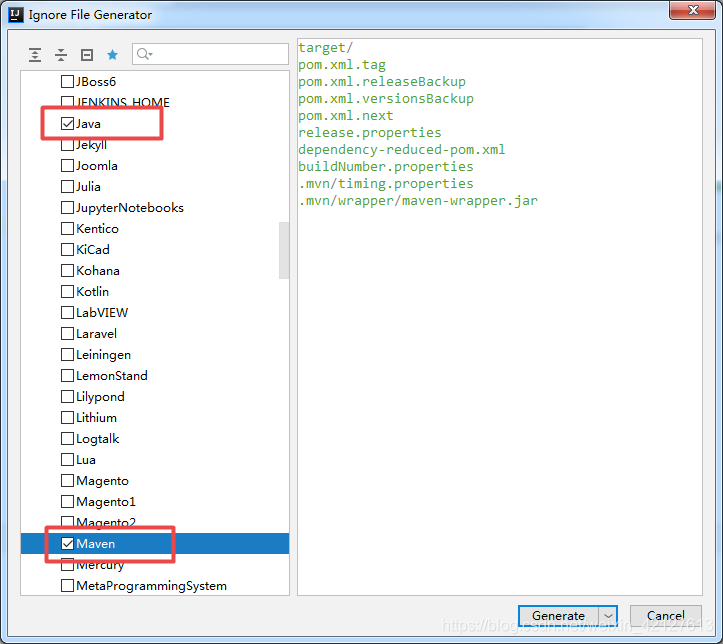723x644 pixels.
Task: Click the Cancel button
Action: point(665,615)
